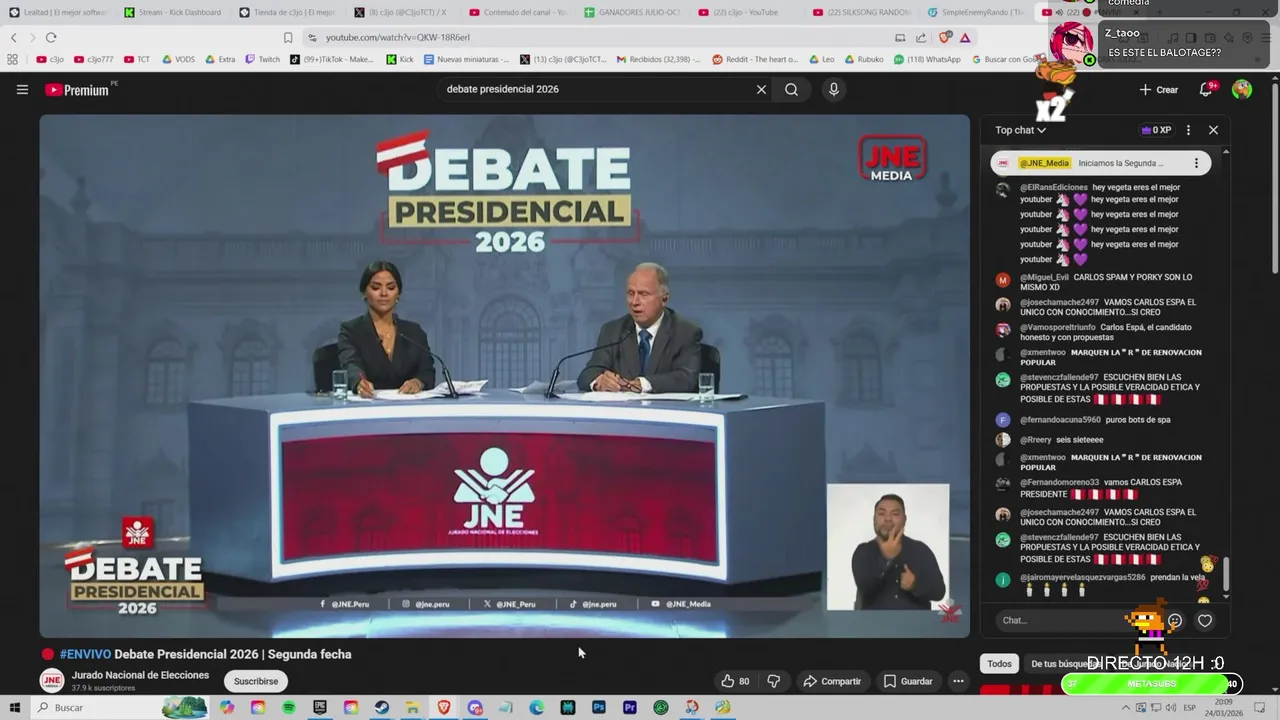Select the Todos filter chip
Image resolution: width=1280 pixels, height=720 pixels.
tap(999, 664)
